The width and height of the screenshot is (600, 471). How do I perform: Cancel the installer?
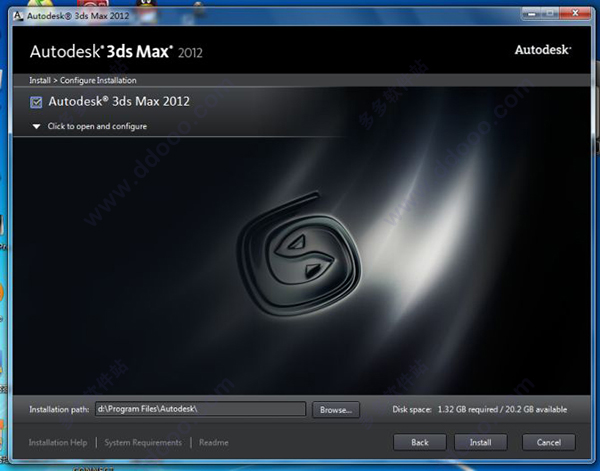click(549, 442)
